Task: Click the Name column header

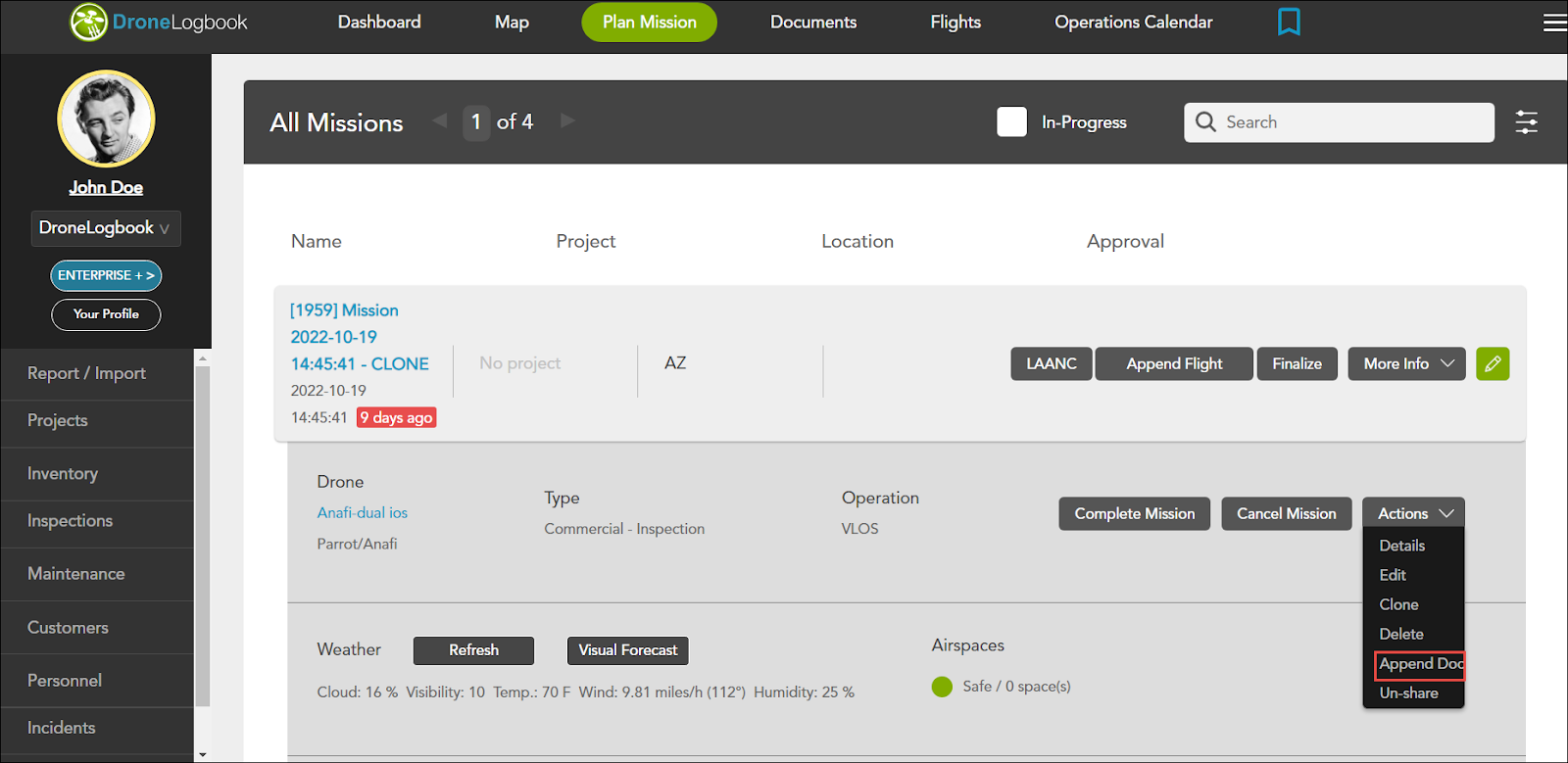Action: pos(316,241)
